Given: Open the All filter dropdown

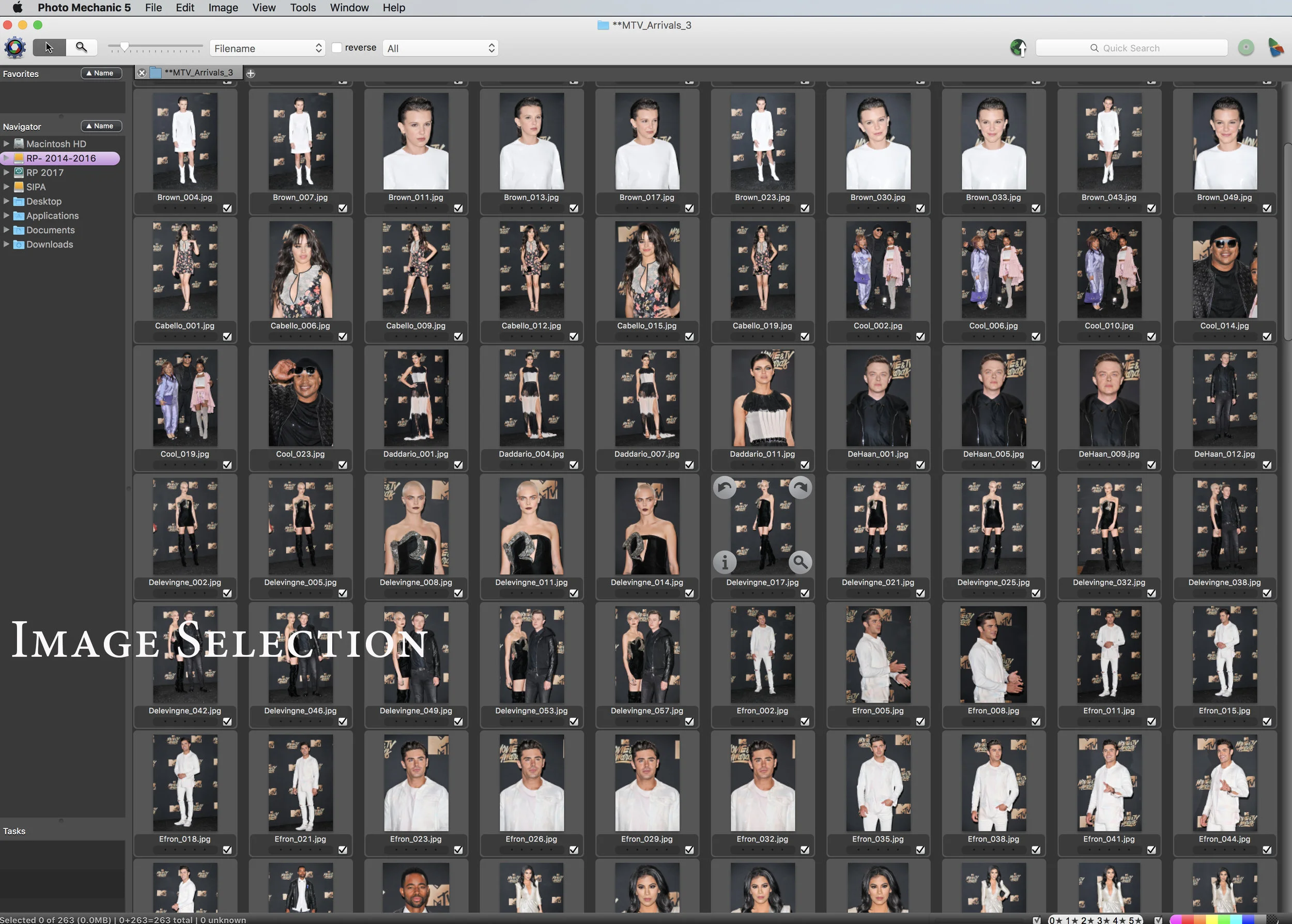Looking at the screenshot, I should click(x=440, y=49).
